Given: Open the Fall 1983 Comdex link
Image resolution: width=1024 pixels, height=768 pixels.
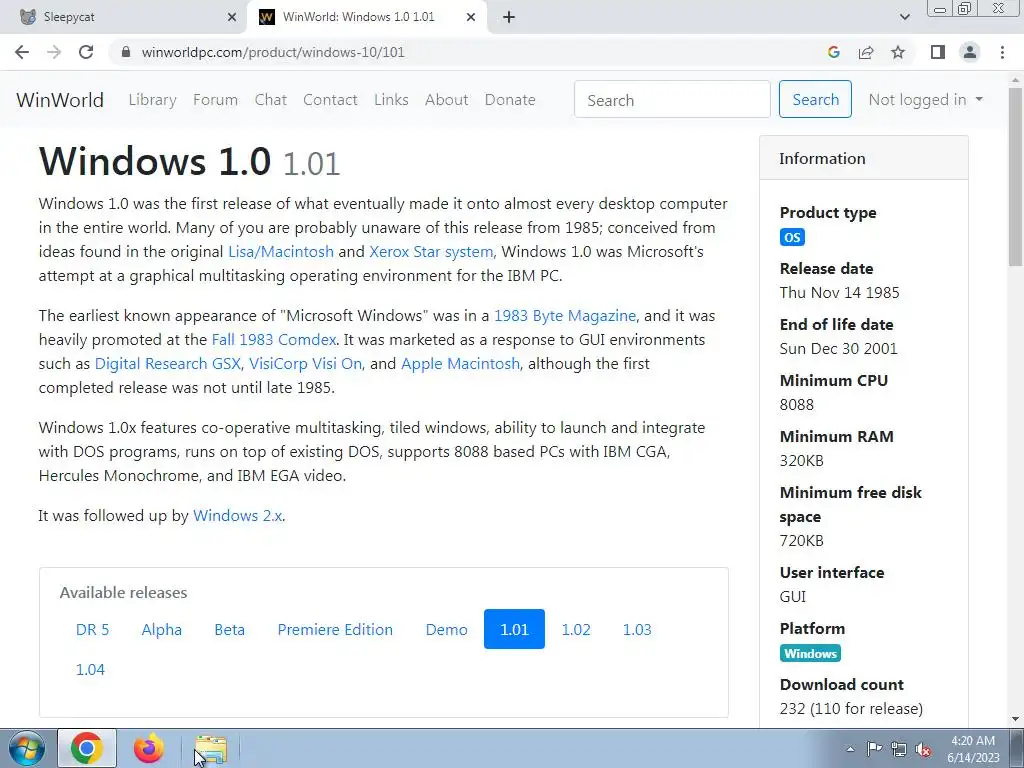Looking at the screenshot, I should pyautogui.click(x=274, y=340).
